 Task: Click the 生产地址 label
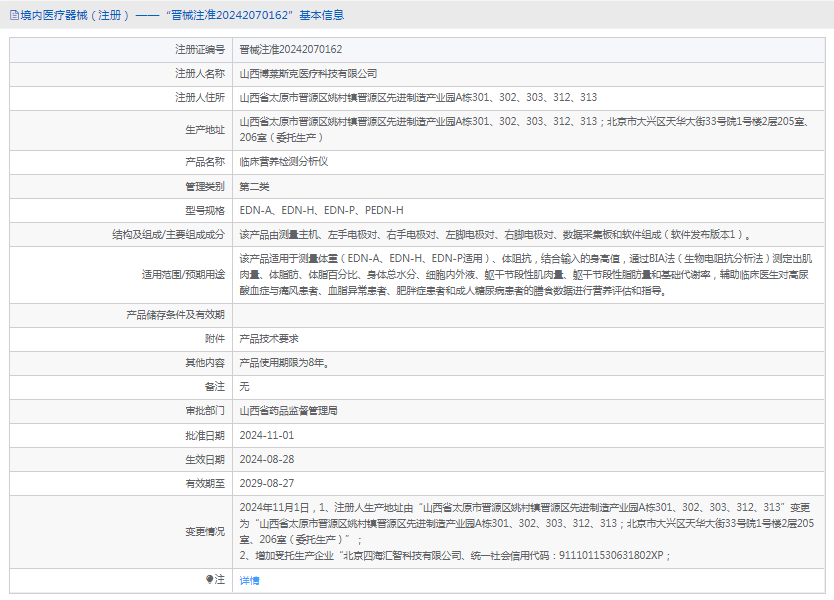click(205, 130)
